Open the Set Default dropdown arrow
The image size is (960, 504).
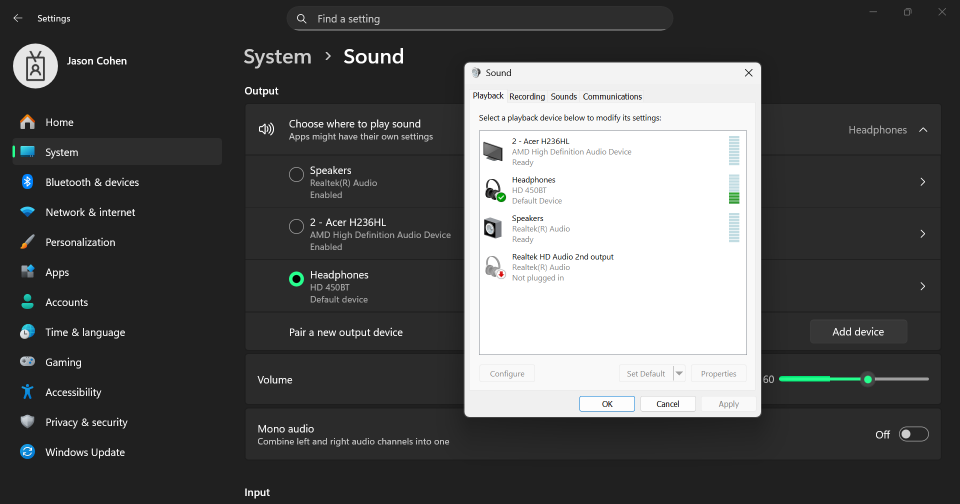679,374
